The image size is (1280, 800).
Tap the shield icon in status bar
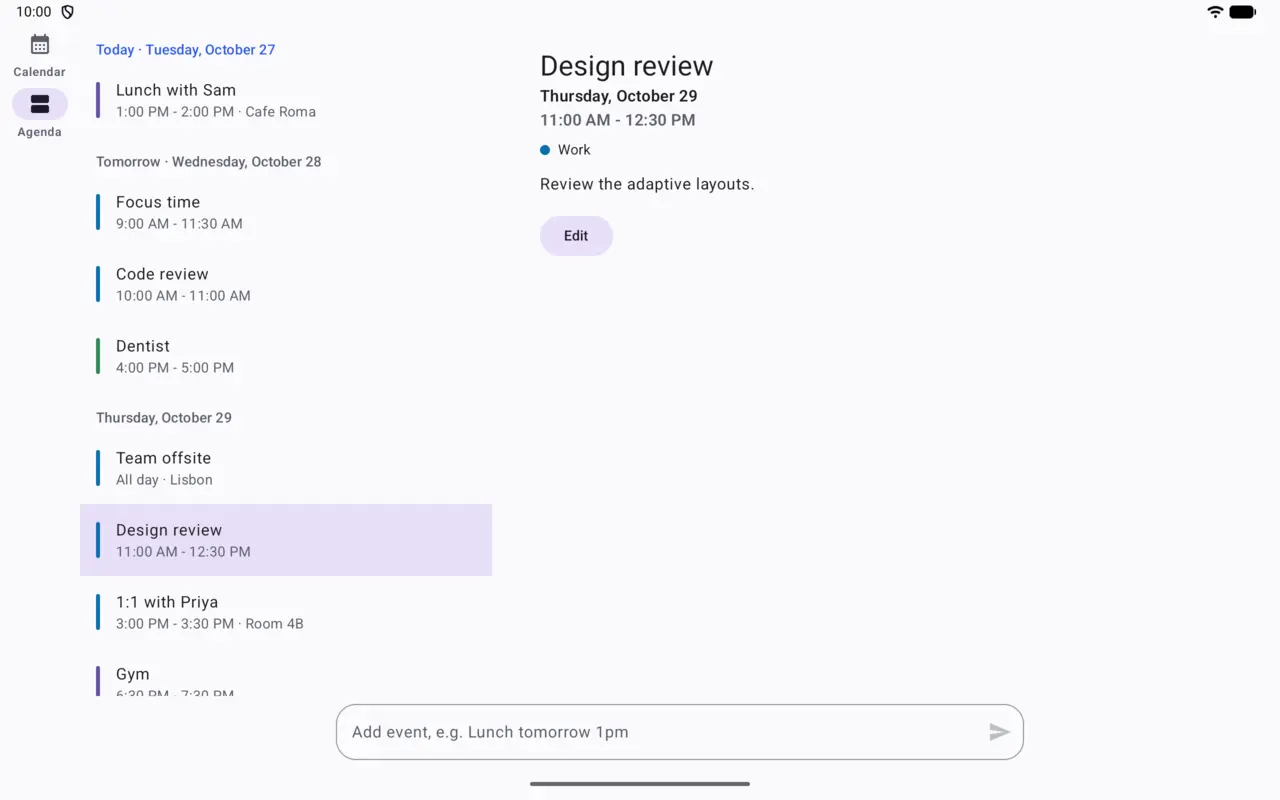68,12
